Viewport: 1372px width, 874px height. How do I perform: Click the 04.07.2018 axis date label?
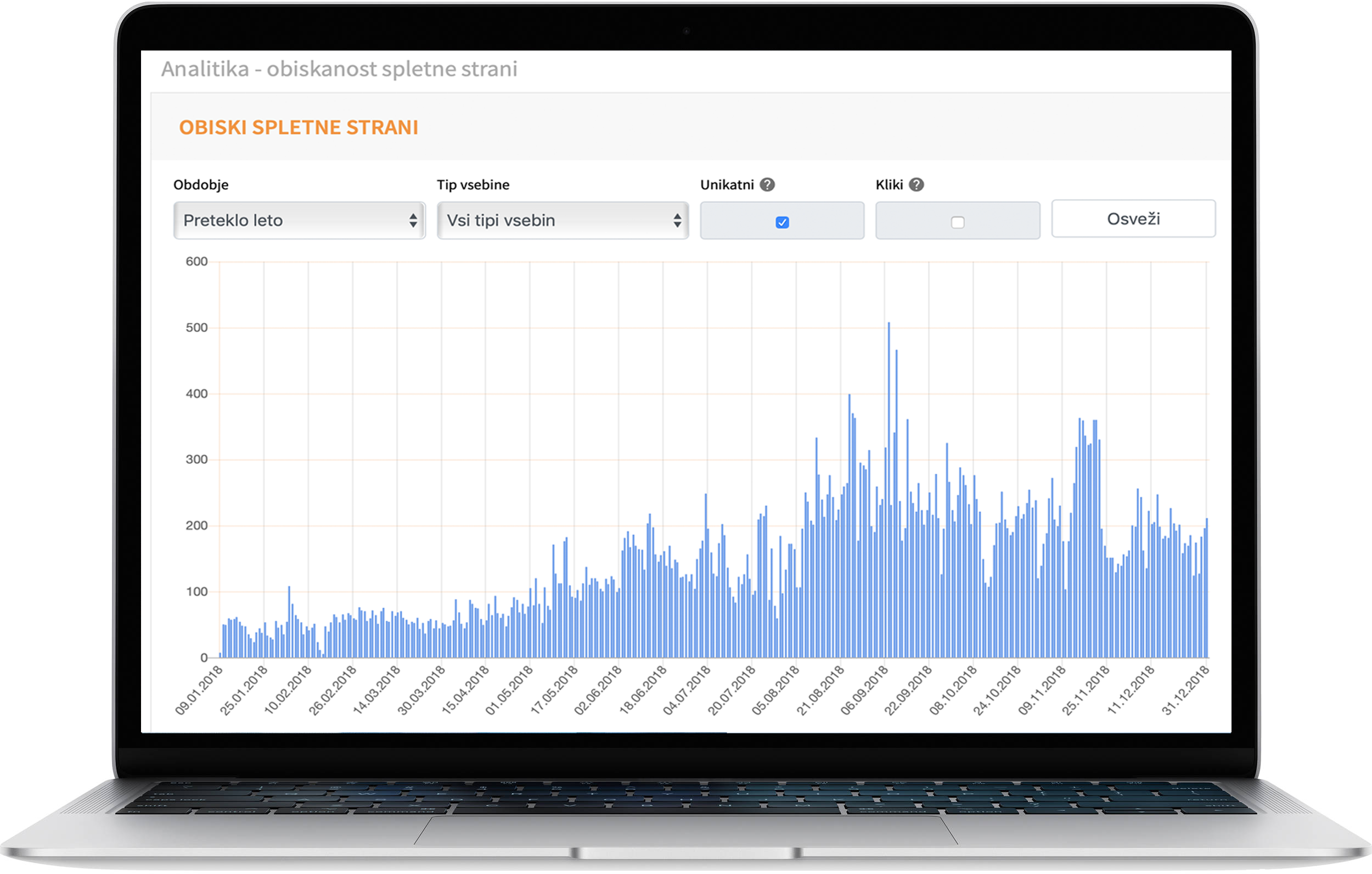687,690
